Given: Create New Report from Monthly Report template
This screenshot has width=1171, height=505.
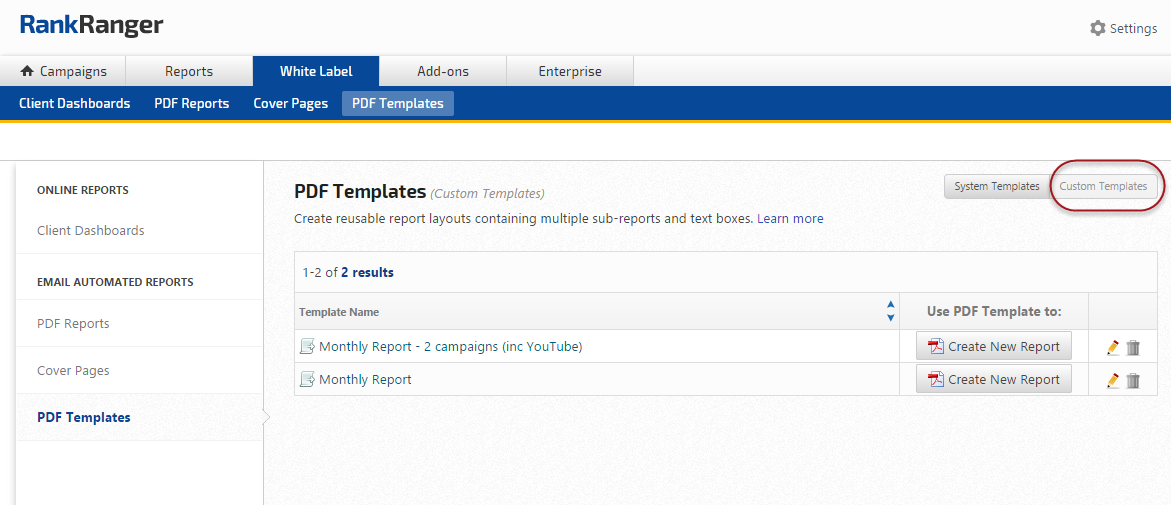Looking at the screenshot, I should [x=993, y=380].
